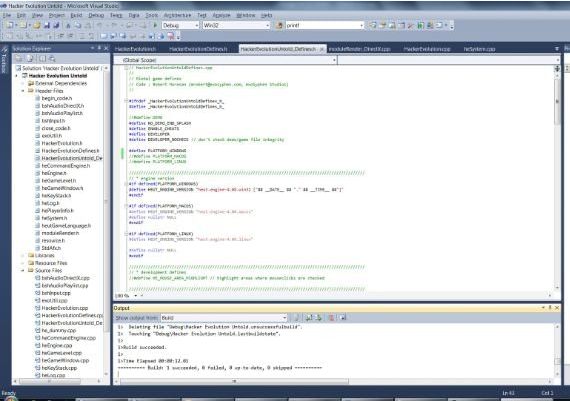570x401 pixels.
Task: Select heCommandEngine.h header file
Action: click(66, 166)
